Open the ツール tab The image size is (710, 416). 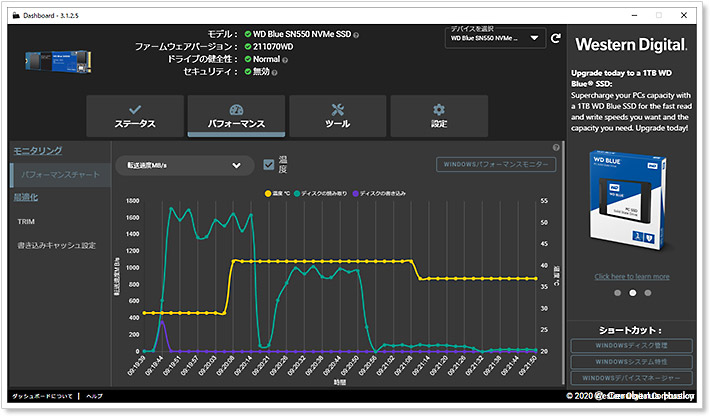[x=338, y=116]
